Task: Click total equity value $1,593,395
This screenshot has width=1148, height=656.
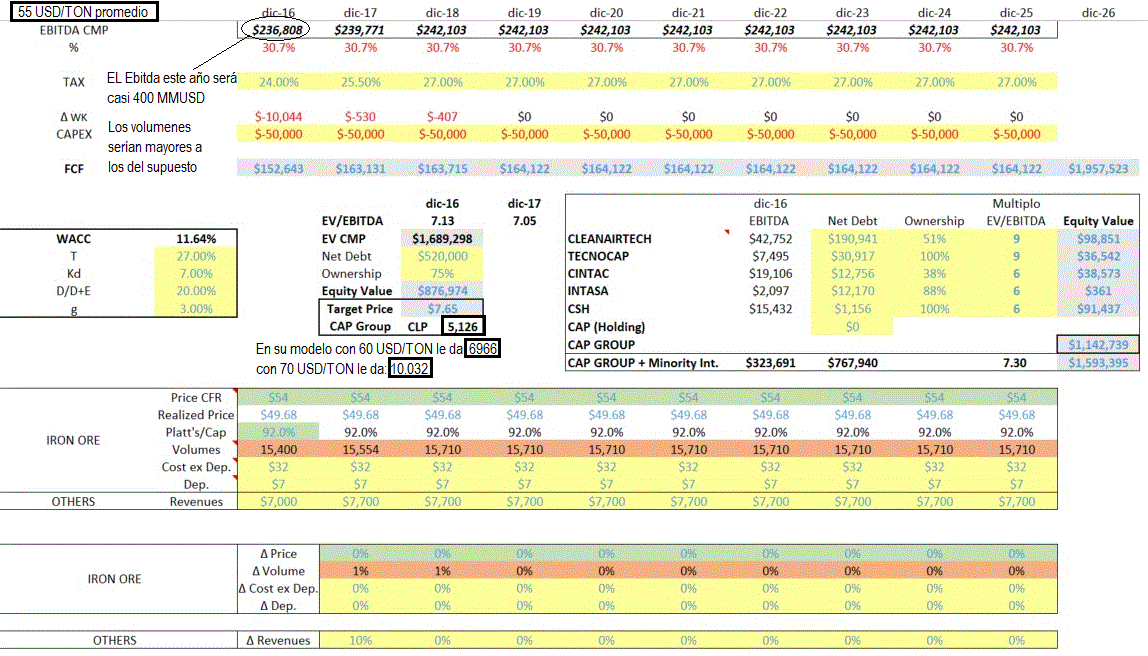Action: click(x=1098, y=362)
